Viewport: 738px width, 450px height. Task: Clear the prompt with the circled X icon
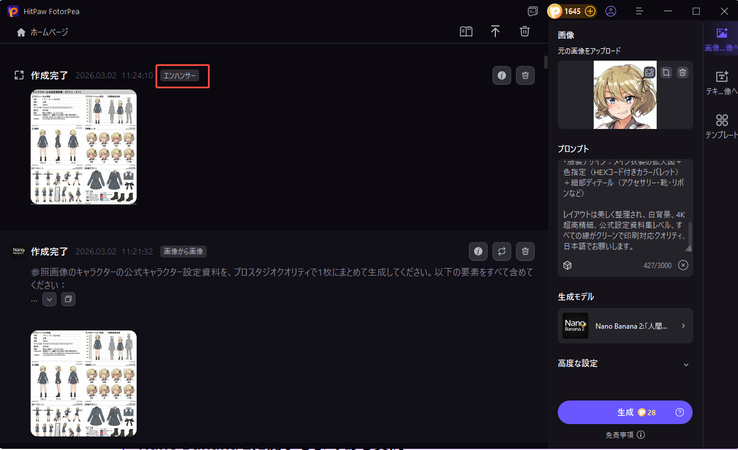pos(683,265)
